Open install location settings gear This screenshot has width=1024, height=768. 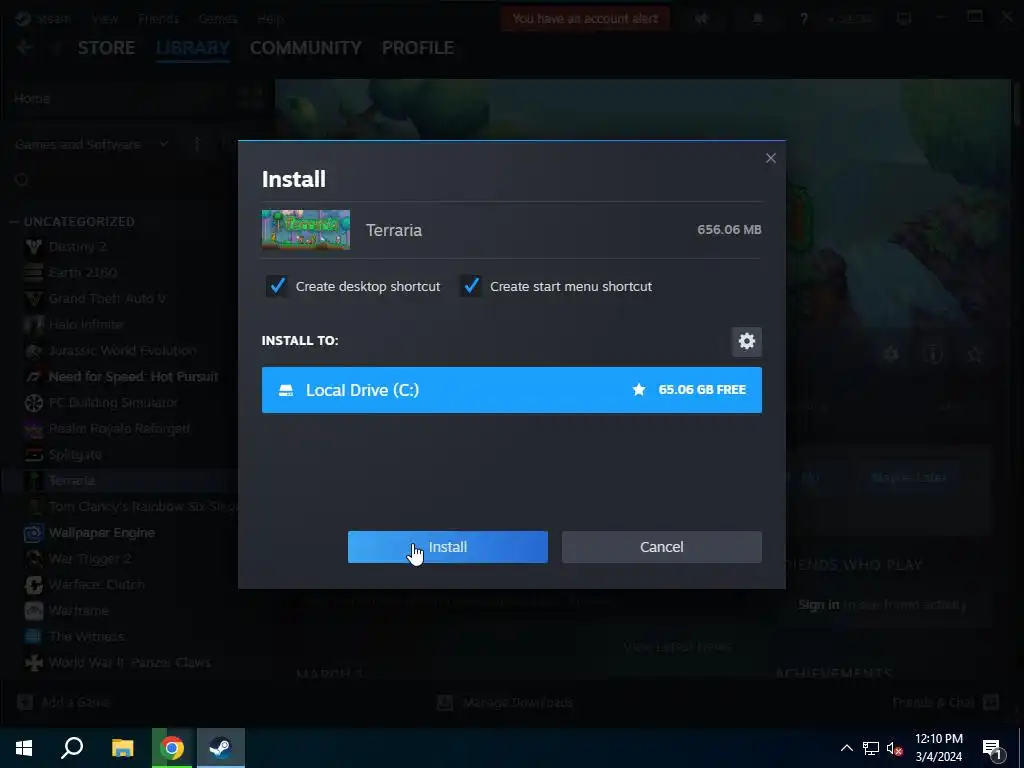(x=746, y=341)
